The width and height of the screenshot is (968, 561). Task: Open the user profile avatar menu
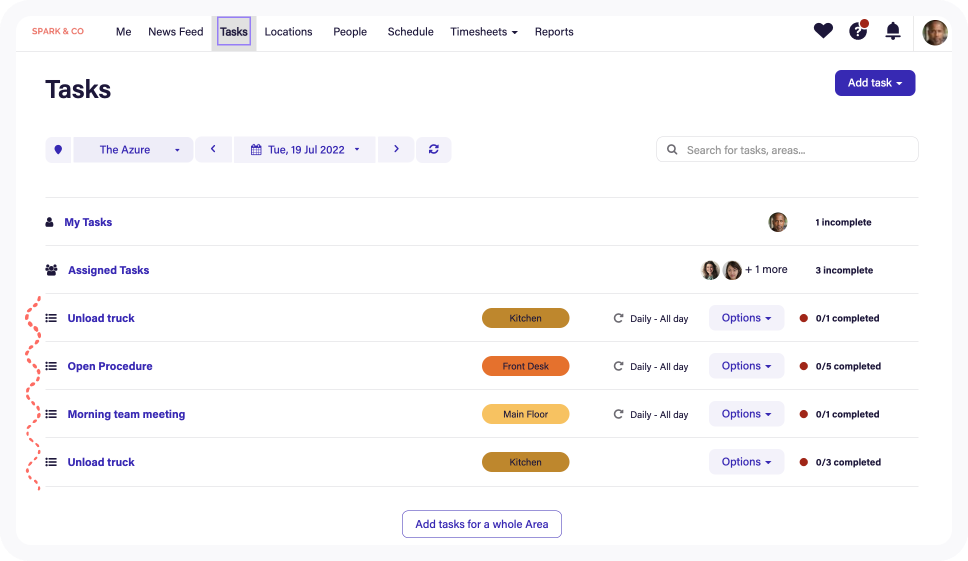click(935, 32)
